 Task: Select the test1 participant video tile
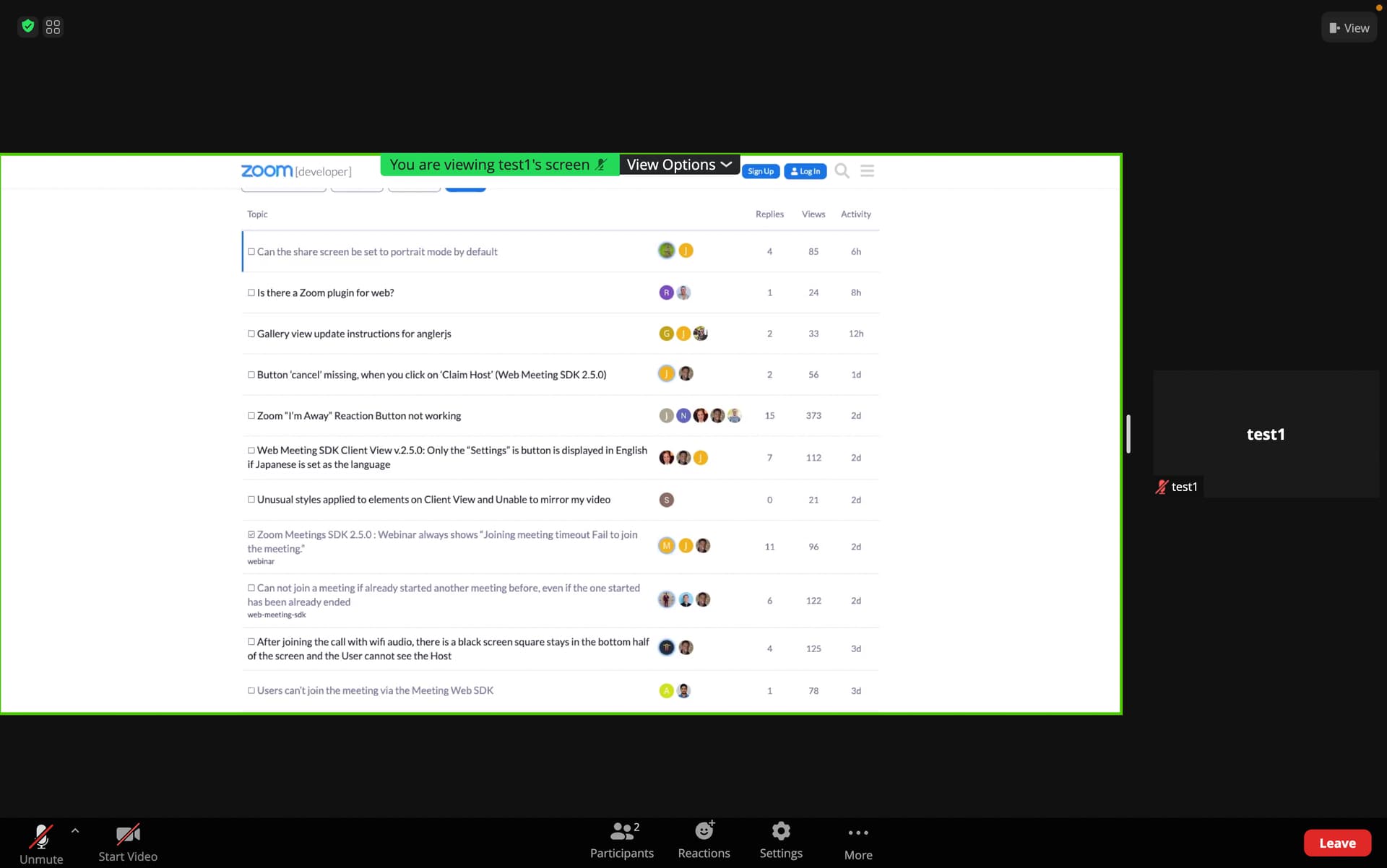pyautogui.click(x=1266, y=434)
